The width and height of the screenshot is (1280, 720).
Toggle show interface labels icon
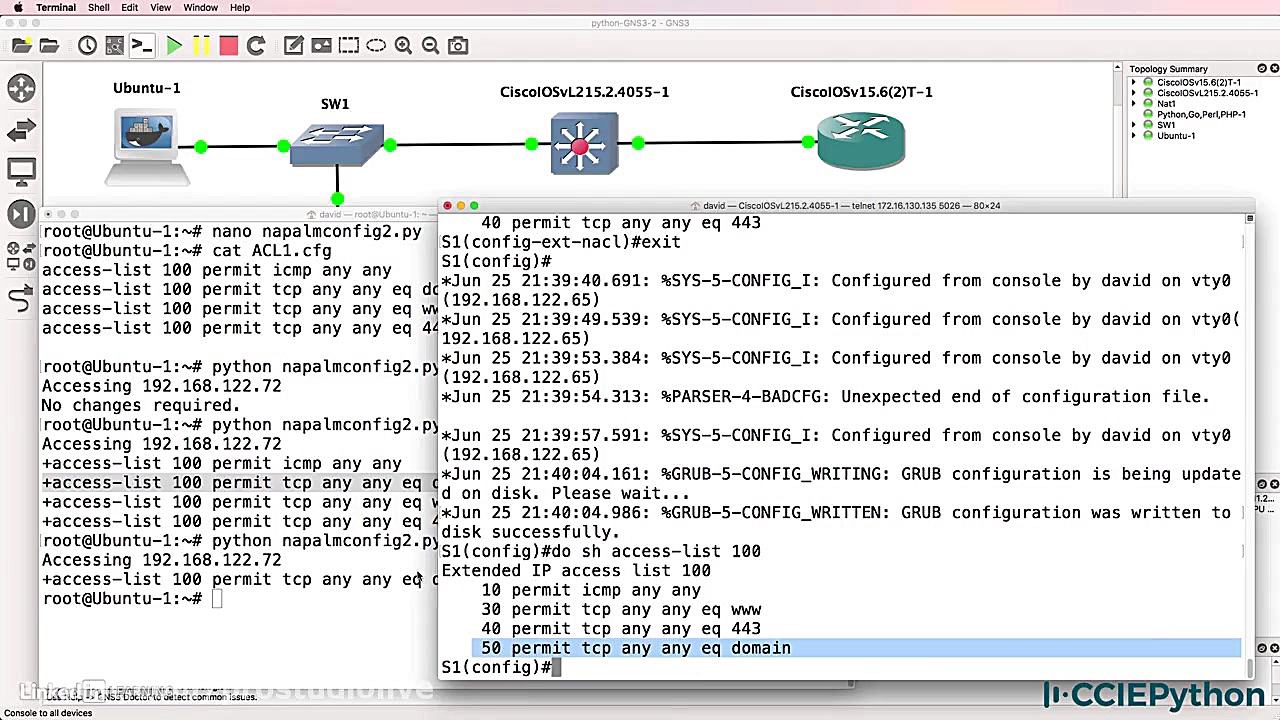click(x=115, y=45)
